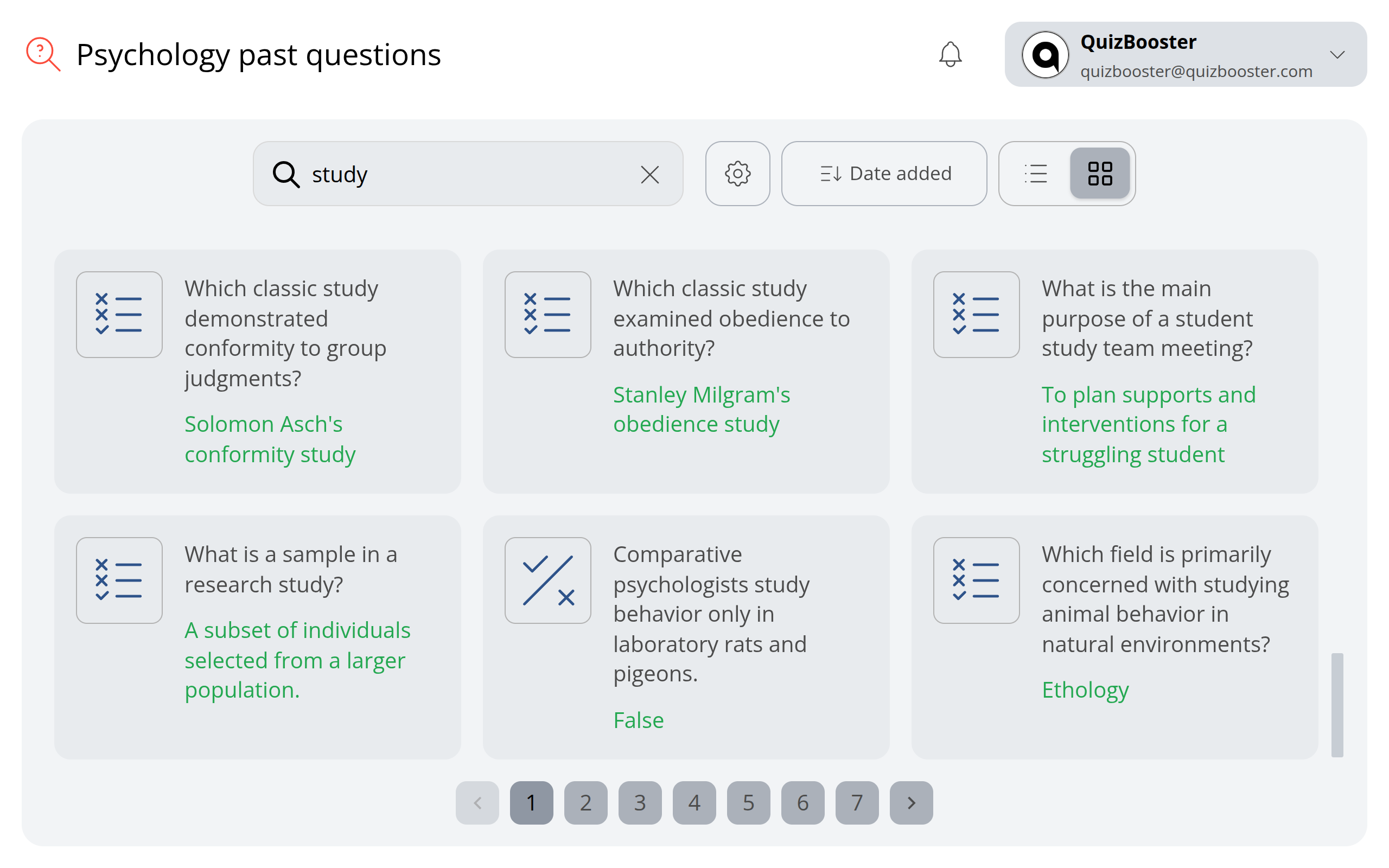Go to page 6

tap(802, 802)
